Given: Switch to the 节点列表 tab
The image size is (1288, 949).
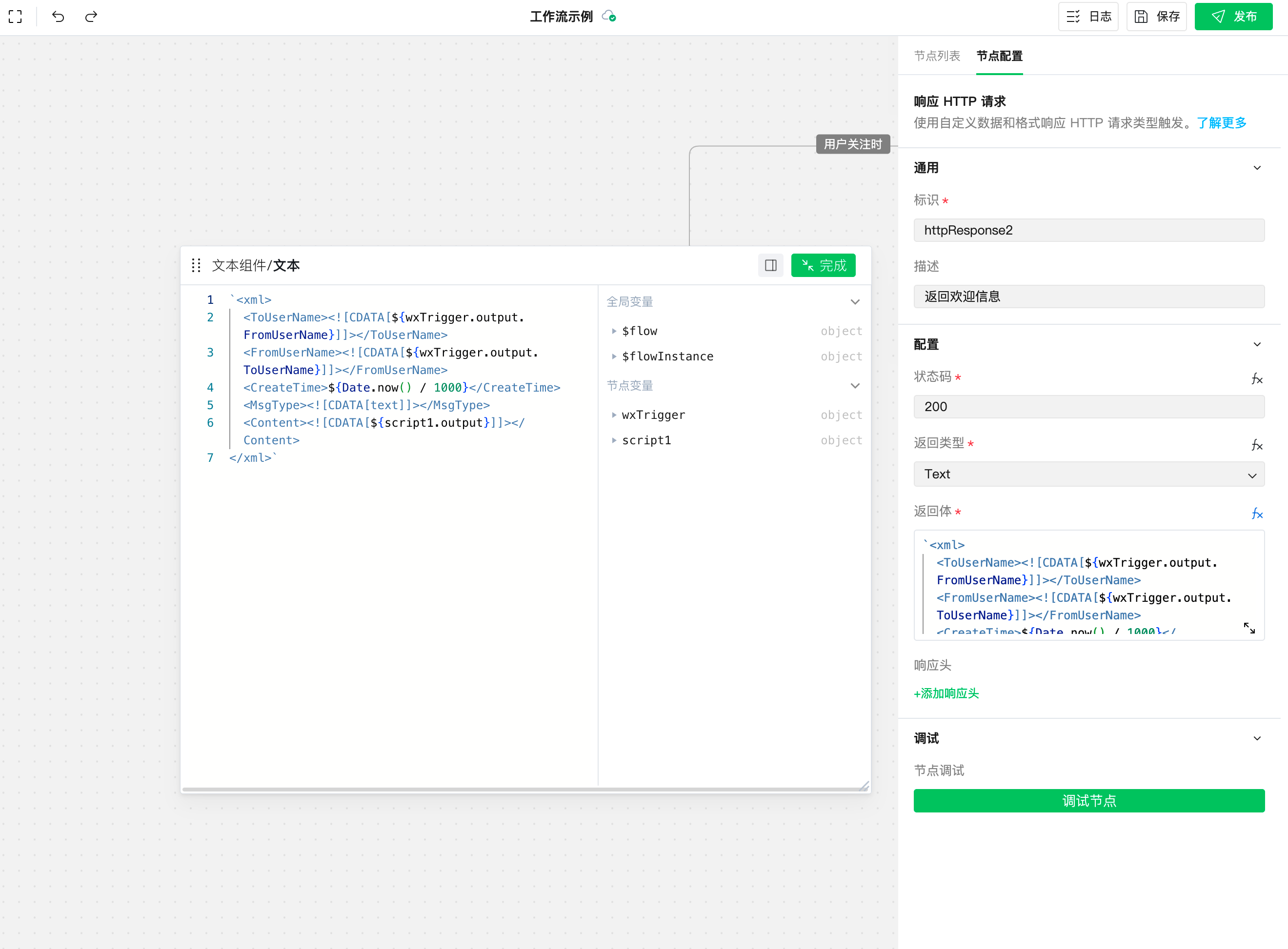Looking at the screenshot, I should point(937,56).
